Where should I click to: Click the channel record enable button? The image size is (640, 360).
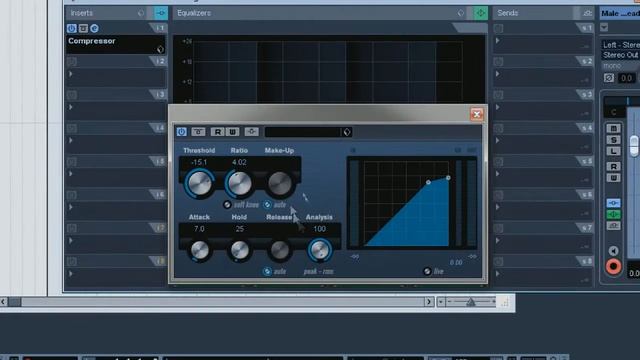pyautogui.click(x=613, y=267)
